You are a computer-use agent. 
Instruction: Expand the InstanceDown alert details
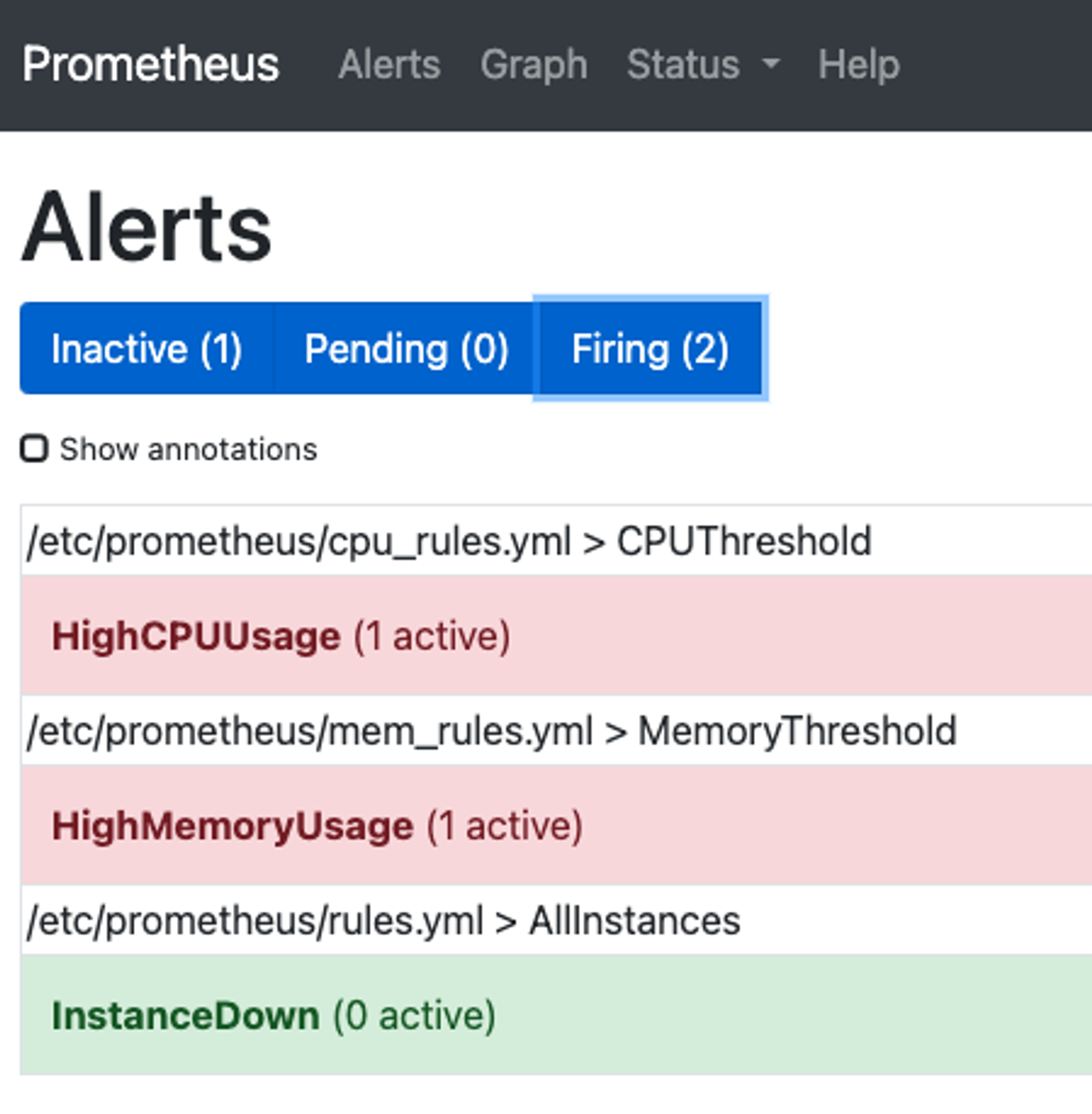point(272,1015)
